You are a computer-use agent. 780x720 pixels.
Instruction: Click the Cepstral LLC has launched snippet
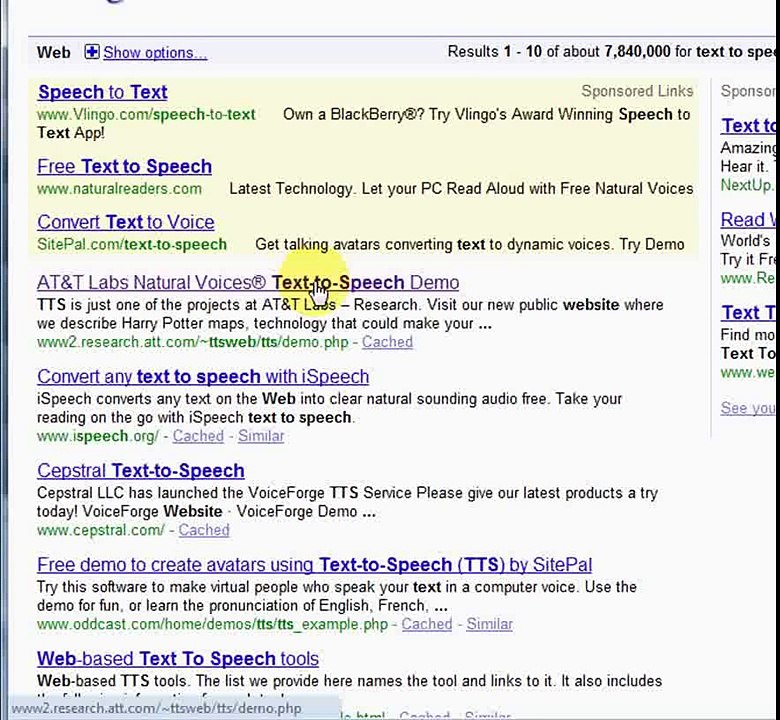coord(347,502)
